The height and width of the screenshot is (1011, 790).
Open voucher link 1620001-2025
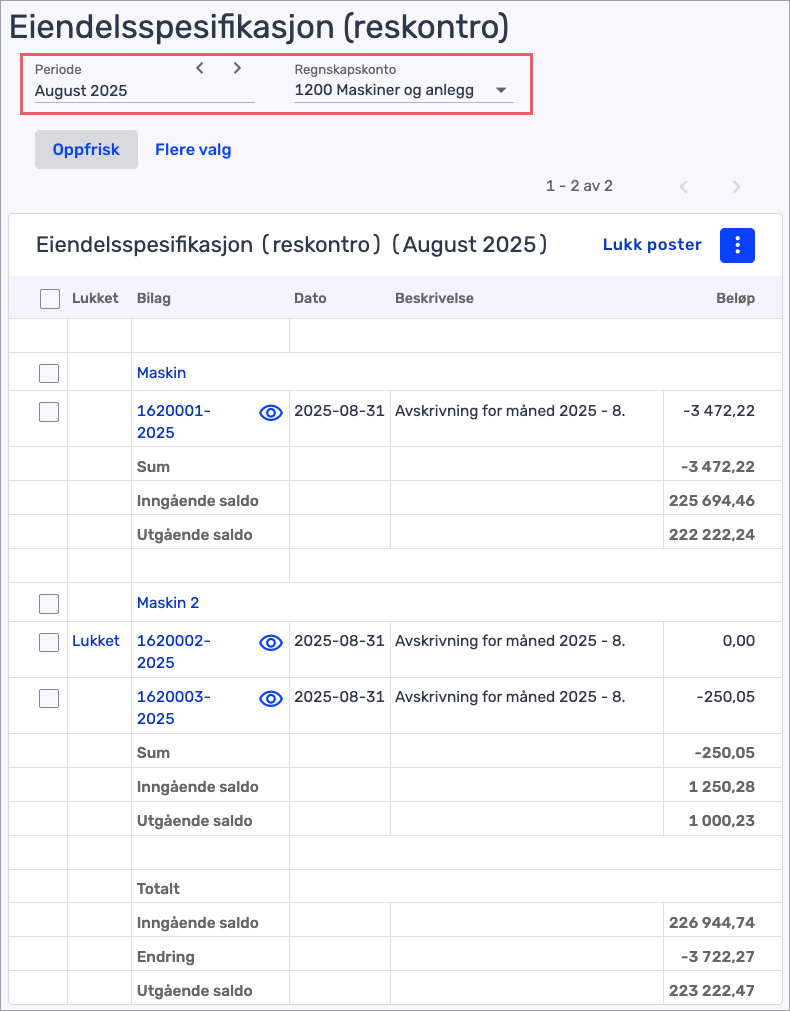point(174,421)
